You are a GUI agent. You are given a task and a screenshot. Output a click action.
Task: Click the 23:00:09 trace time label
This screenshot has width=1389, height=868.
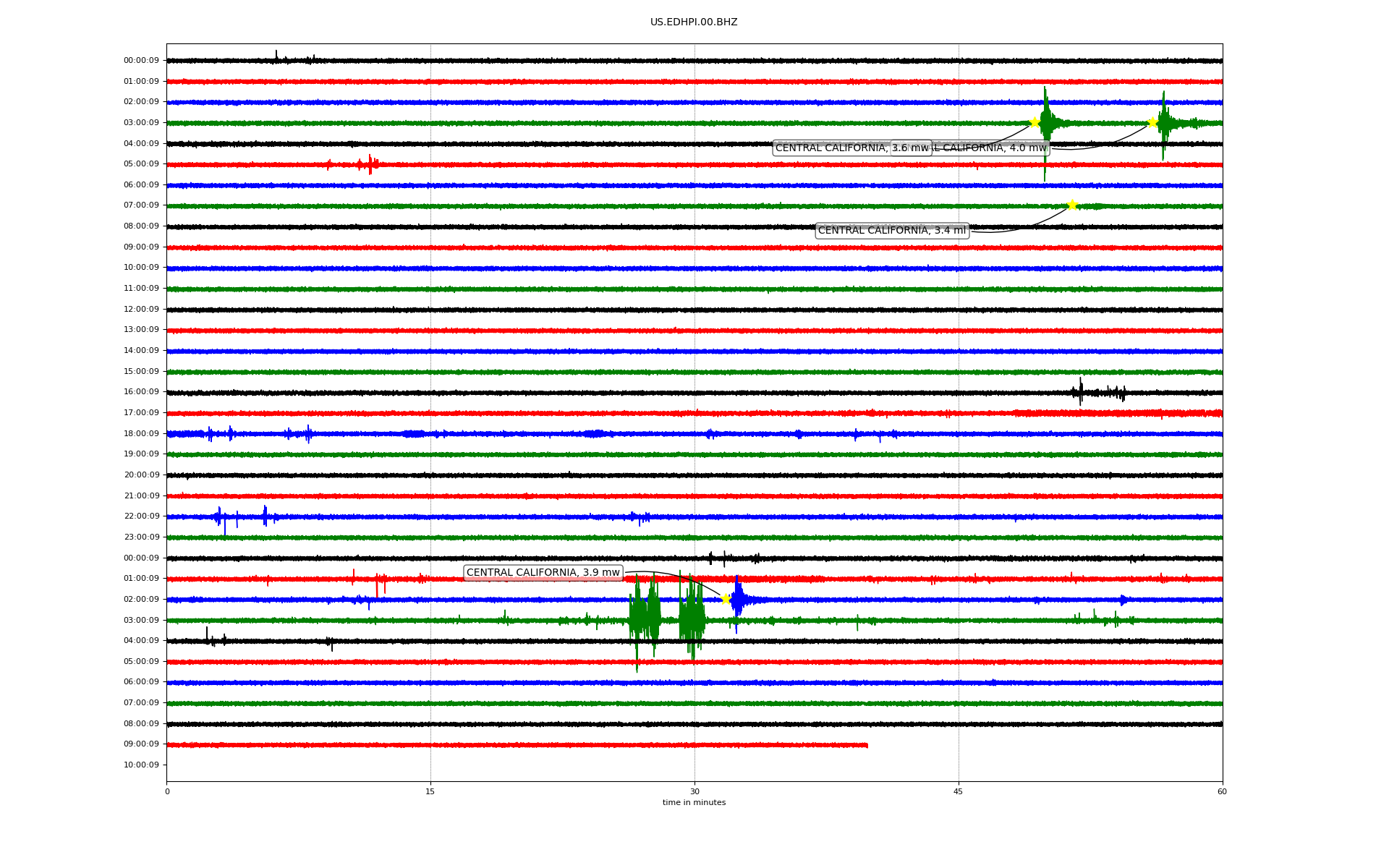pyautogui.click(x=141, y=537)
